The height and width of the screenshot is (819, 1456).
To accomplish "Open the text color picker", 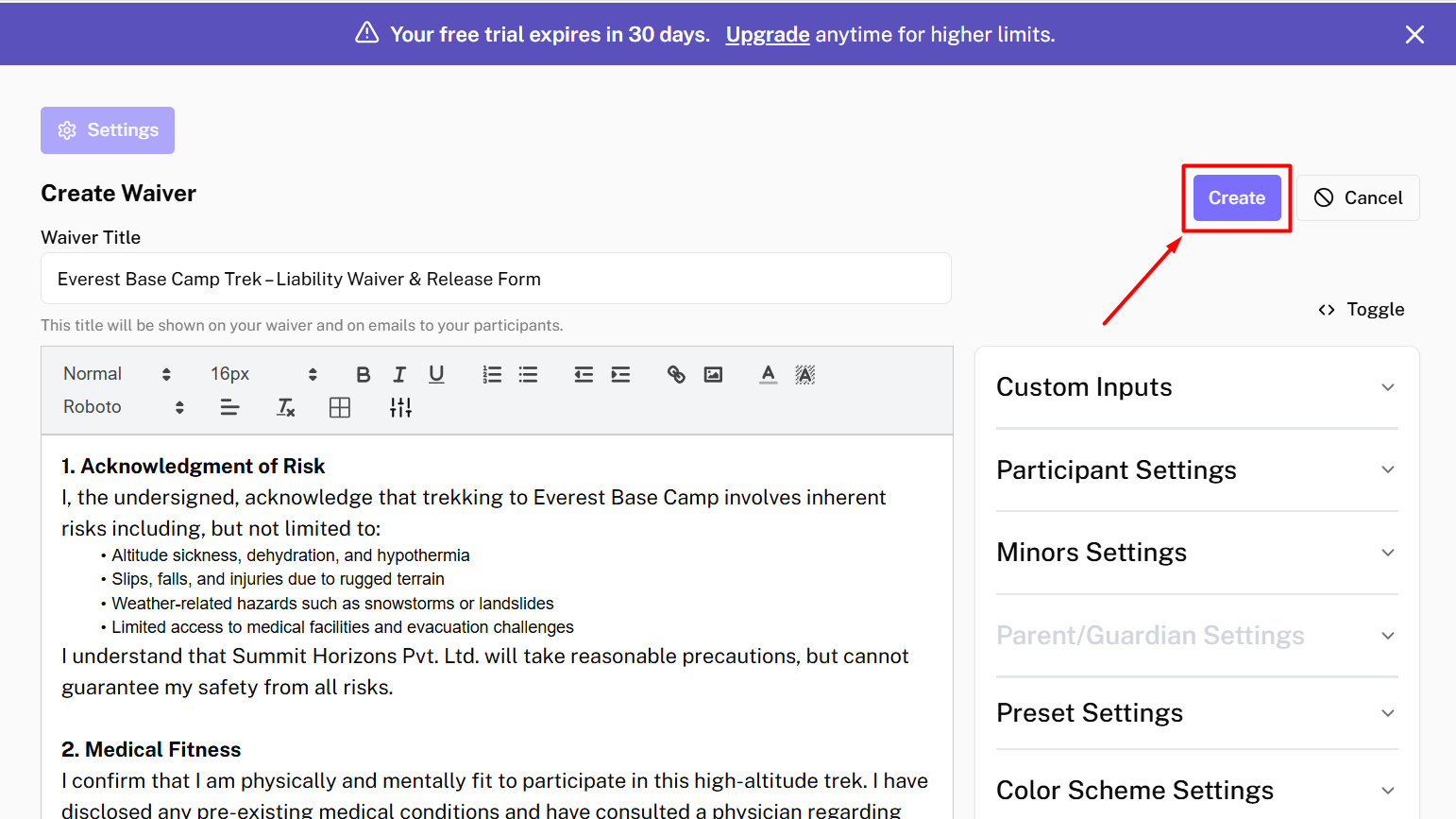I will (769, 375).
